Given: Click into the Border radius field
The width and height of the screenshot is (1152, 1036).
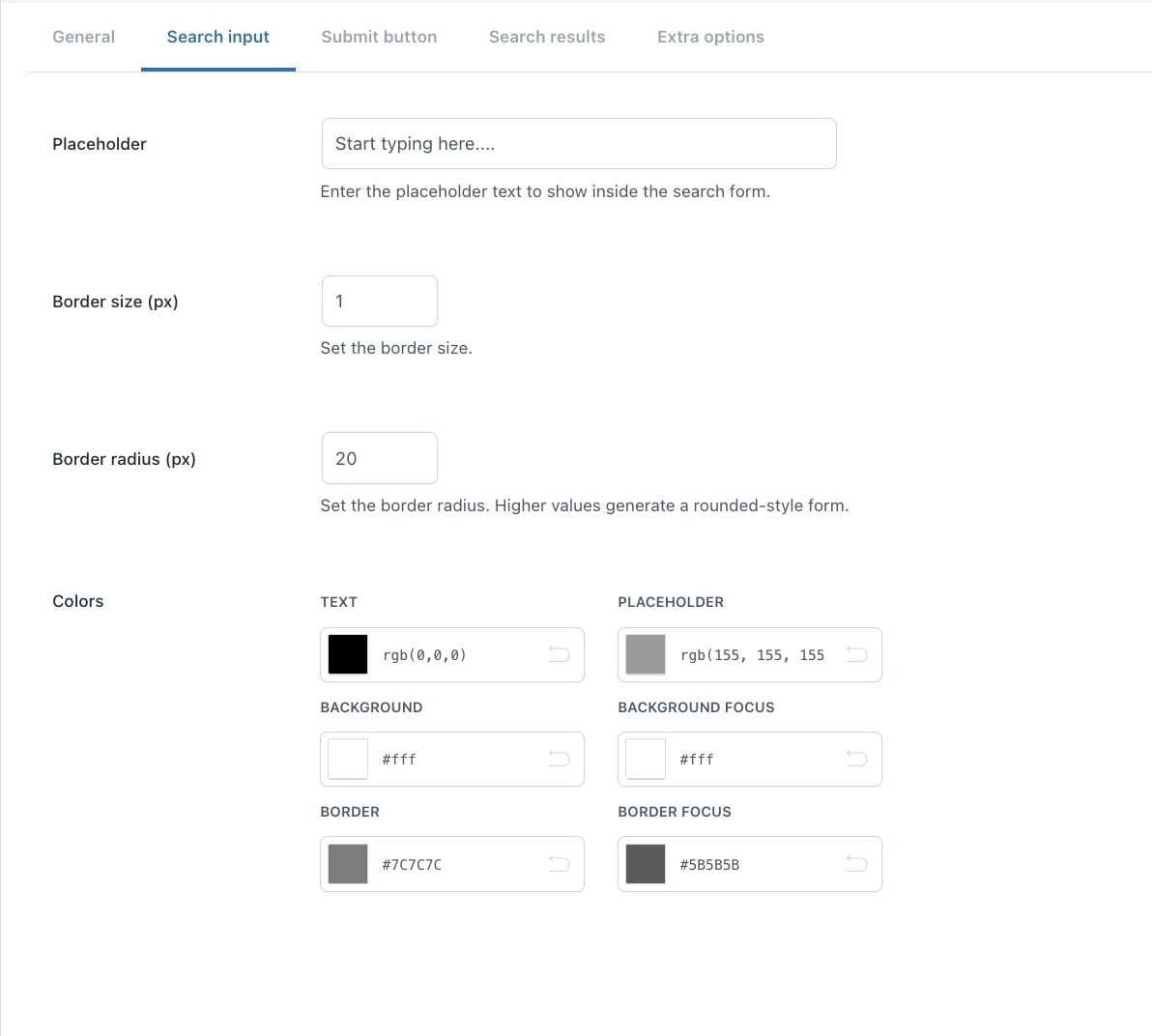Looking at the screenshot, I should tap(379, 459).
